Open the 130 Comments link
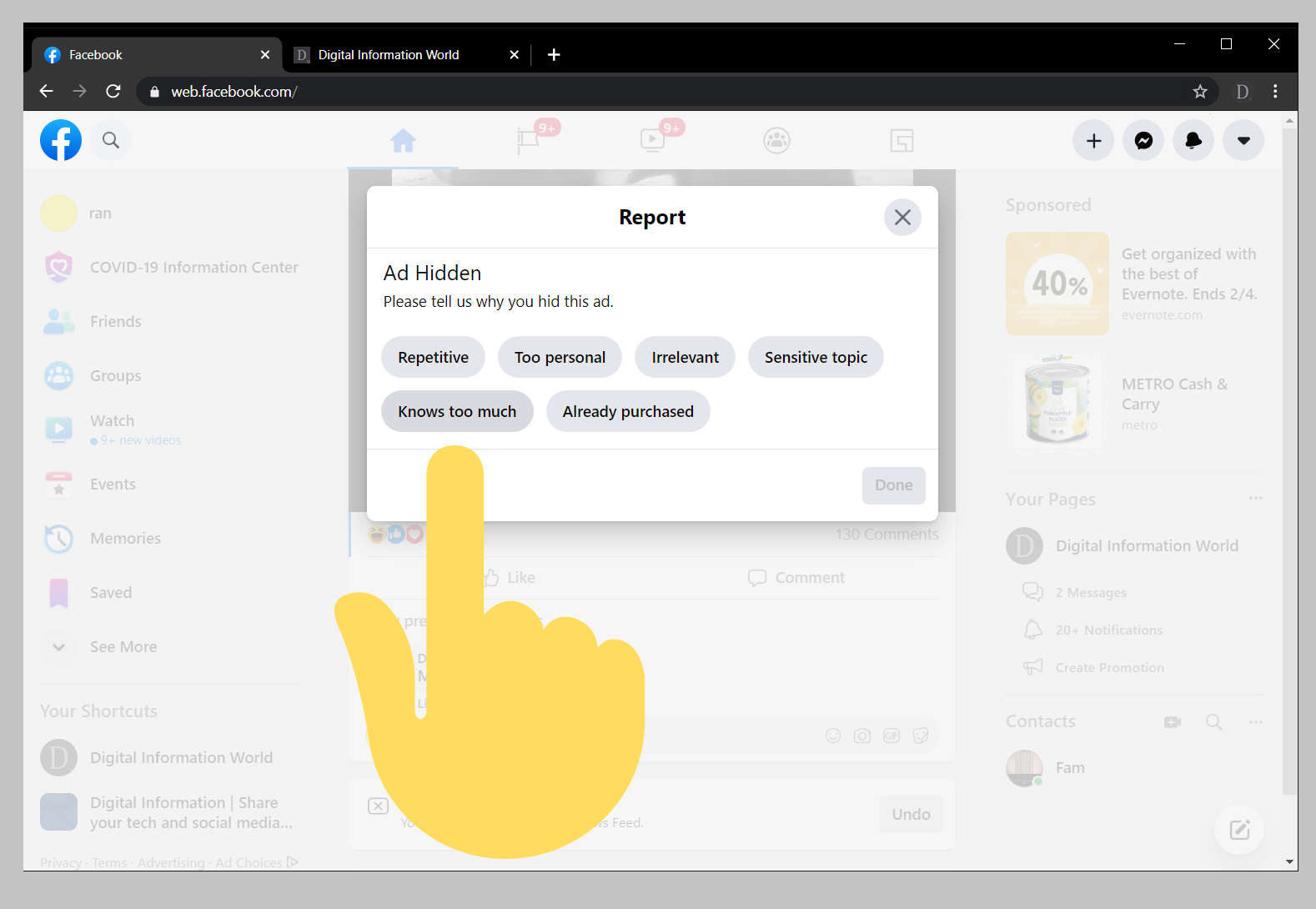Screen dimensions: 1316x909 [887, 535]
